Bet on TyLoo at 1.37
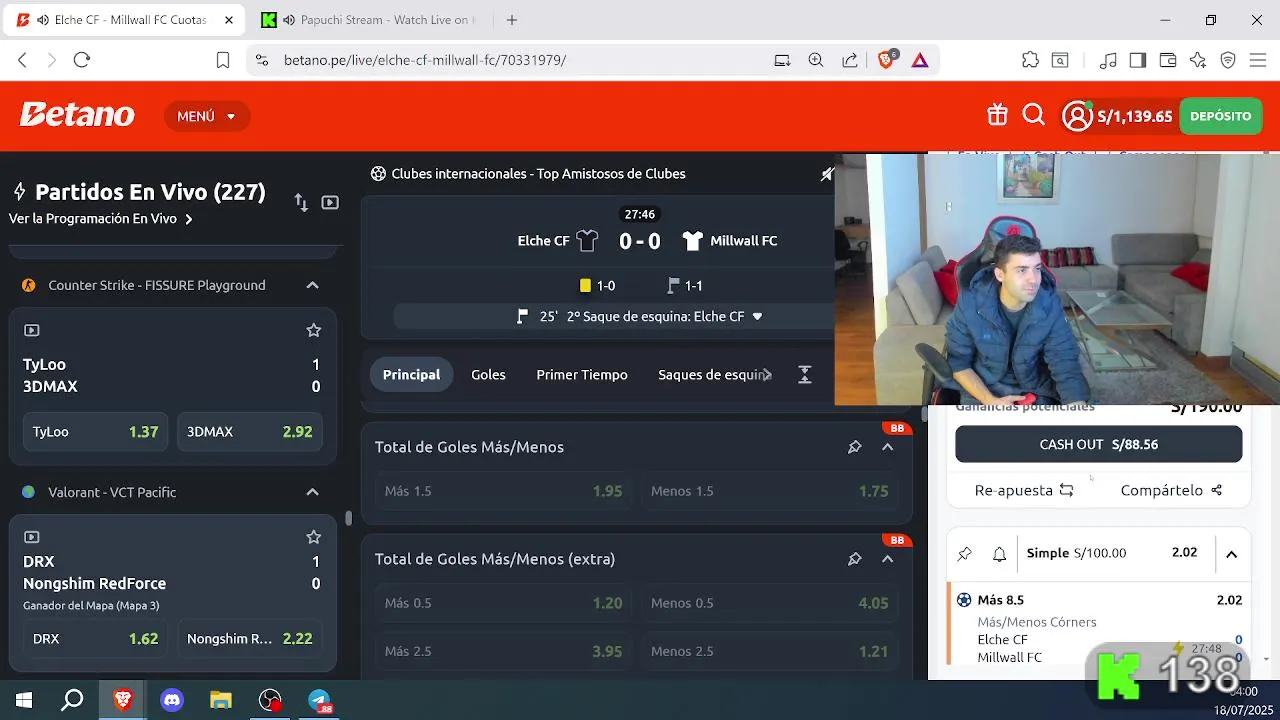 click(95, 432)
